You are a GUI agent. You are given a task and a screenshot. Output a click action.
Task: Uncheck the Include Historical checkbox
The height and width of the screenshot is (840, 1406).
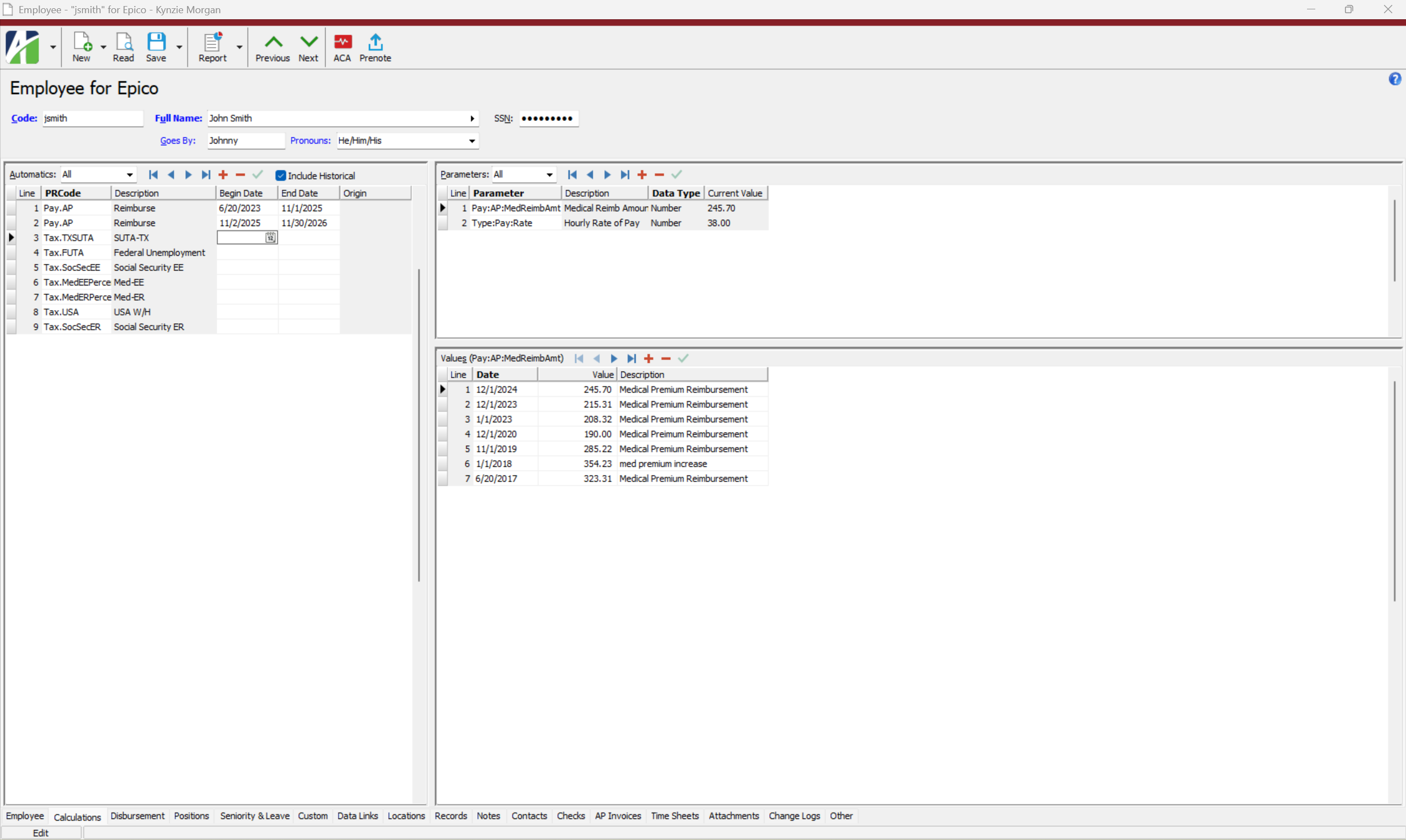(x=281, y=176)
